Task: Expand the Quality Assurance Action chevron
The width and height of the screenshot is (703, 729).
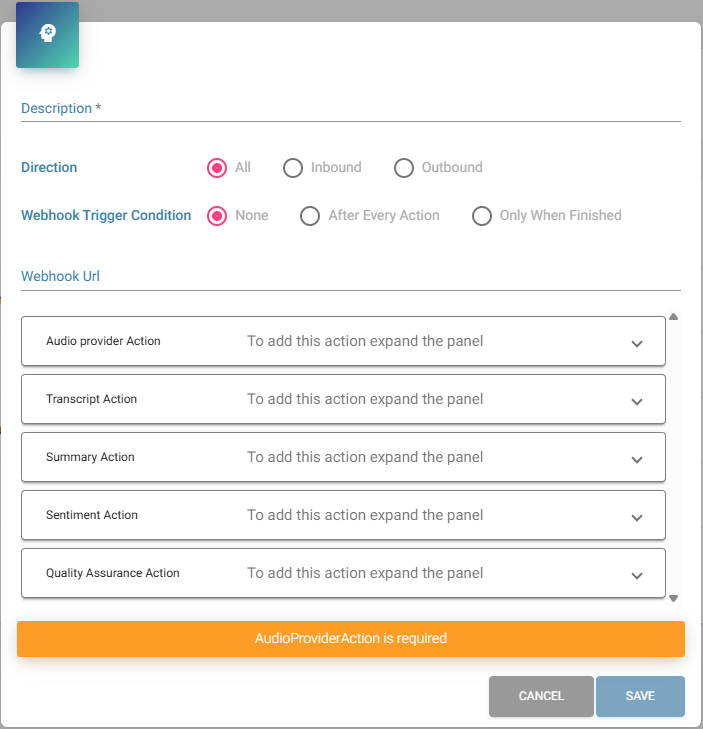Action: 637,575
